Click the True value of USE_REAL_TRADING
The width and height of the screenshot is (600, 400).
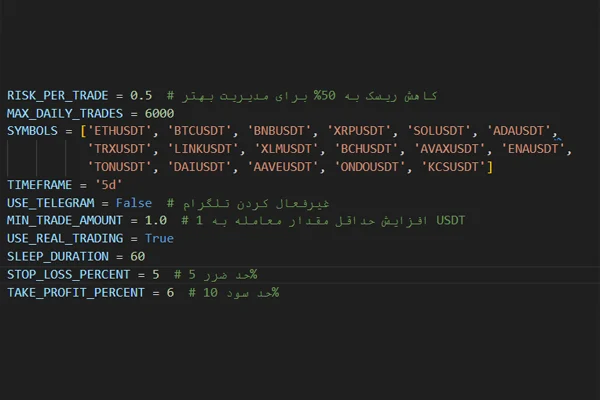pyautogui.click(x=158, y=239)
